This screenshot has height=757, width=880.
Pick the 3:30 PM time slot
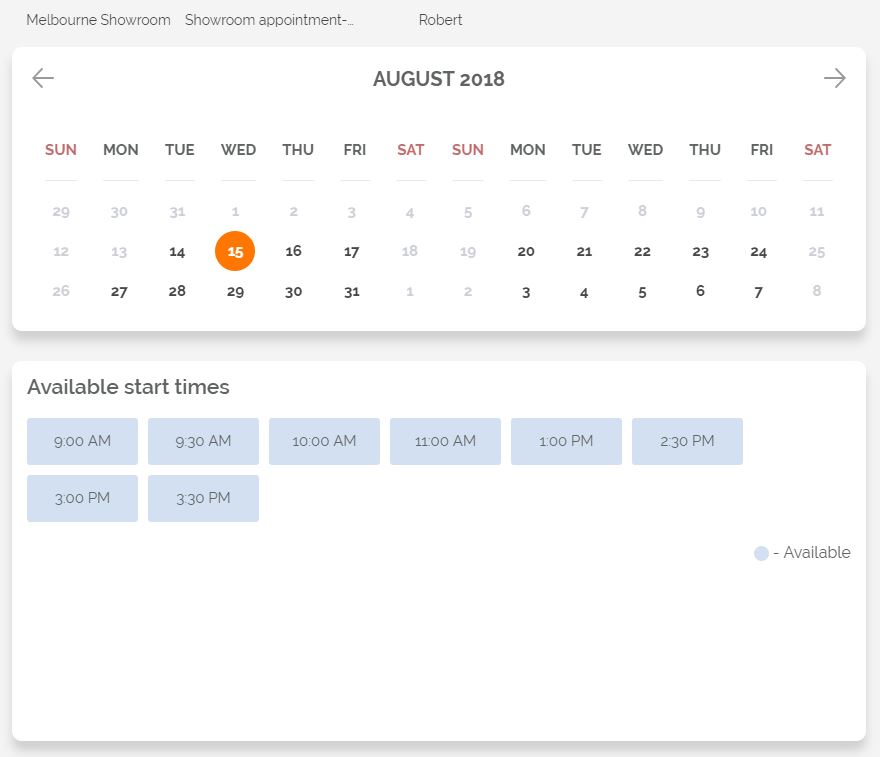click(203, 498)
